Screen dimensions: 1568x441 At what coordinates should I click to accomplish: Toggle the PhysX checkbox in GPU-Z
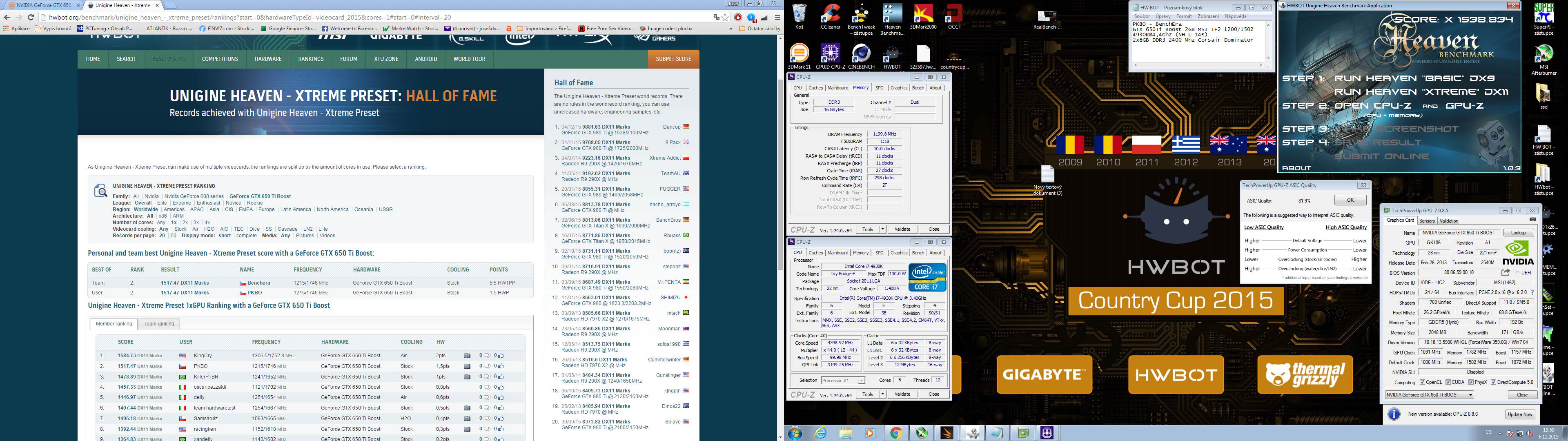click(1470, 383)
